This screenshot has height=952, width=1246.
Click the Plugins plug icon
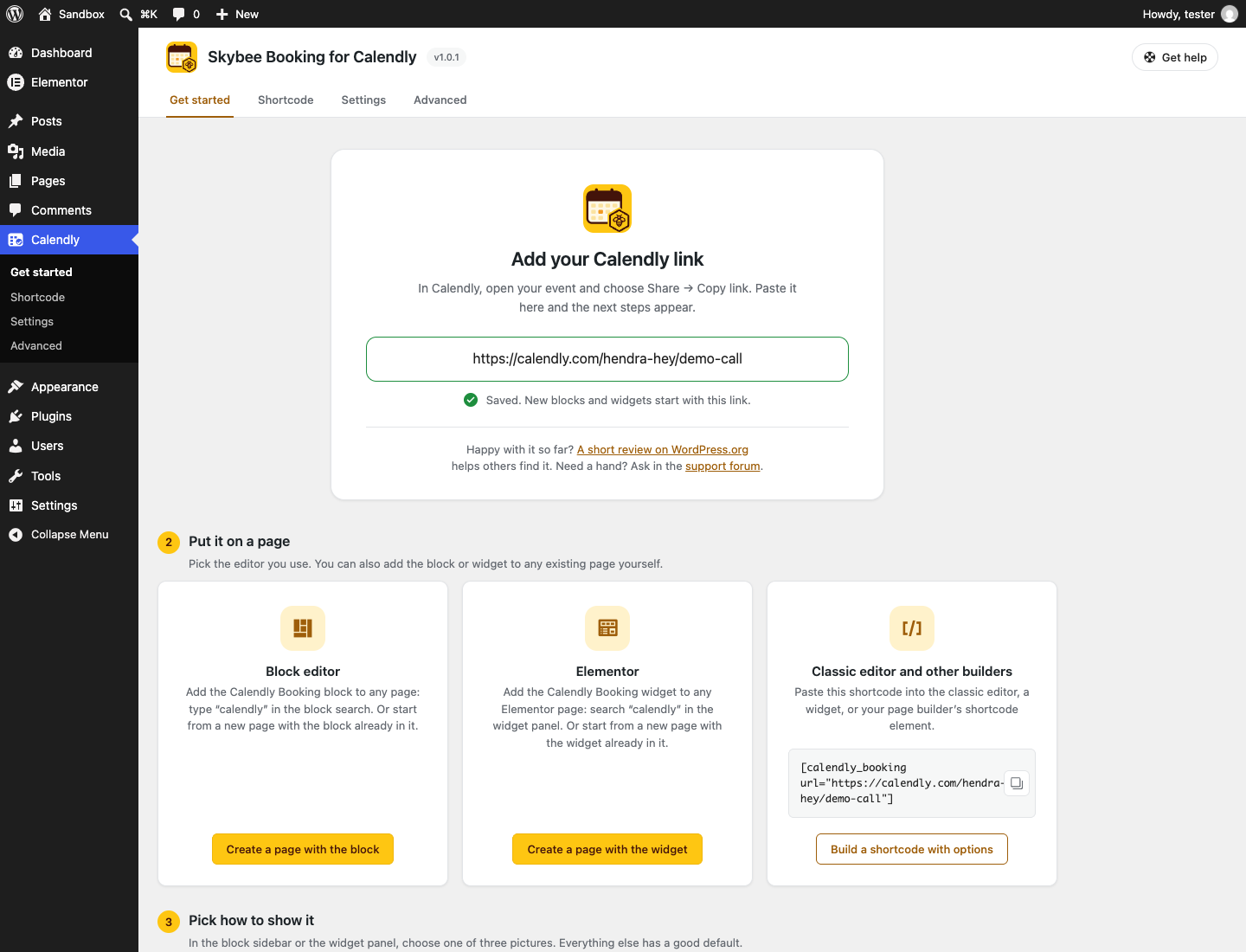click(16, 416)
